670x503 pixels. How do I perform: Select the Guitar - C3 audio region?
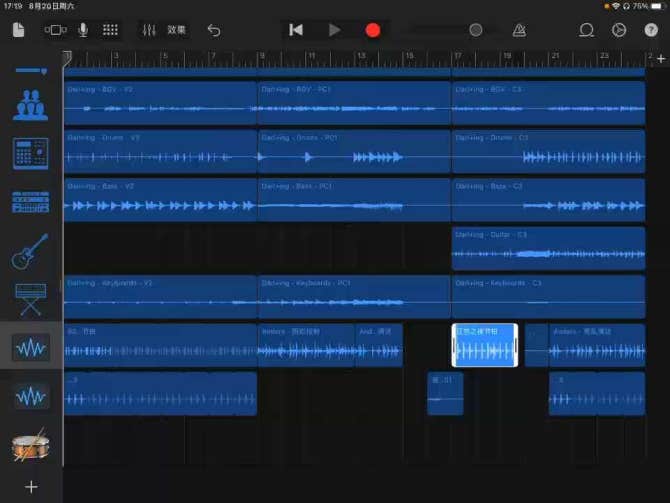[548, 249]
